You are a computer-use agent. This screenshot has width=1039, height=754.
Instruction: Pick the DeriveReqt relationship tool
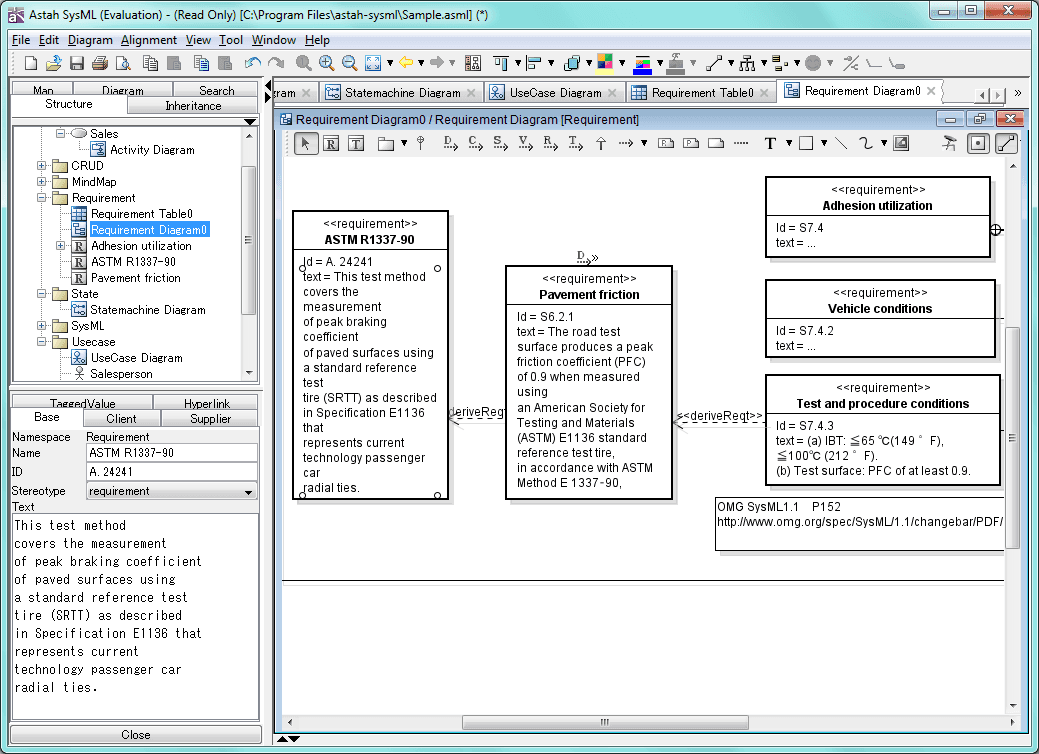pos(451,143)
